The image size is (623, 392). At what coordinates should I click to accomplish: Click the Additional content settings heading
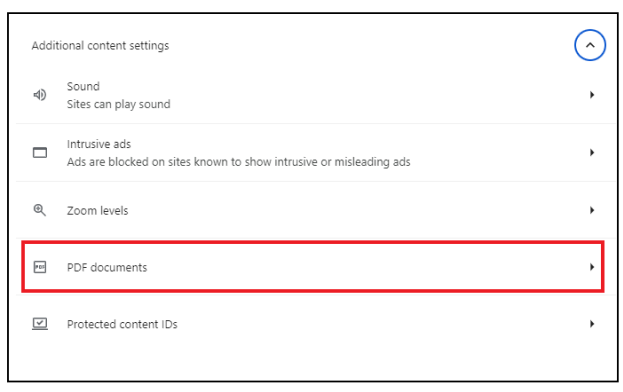pyautogui.click(x=101, y=46)
